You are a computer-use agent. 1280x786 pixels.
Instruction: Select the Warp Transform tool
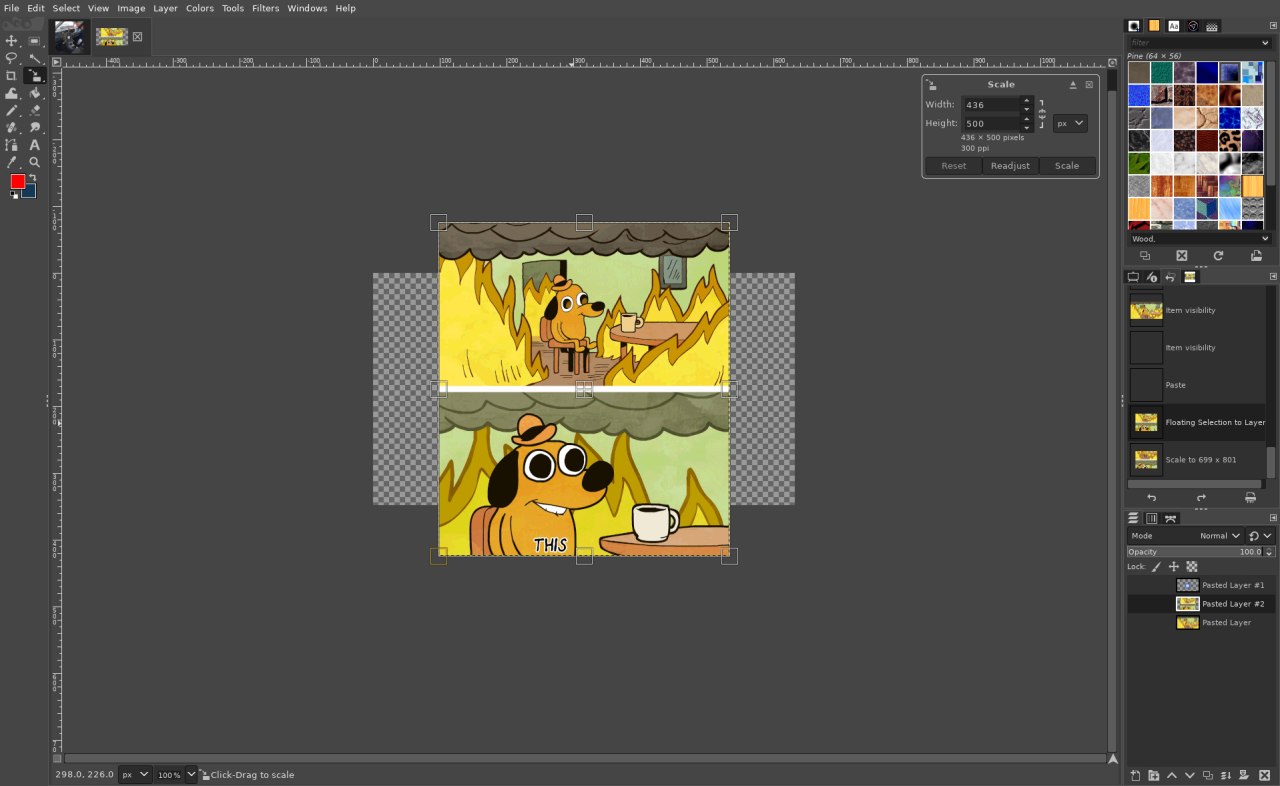click(12, 93)
